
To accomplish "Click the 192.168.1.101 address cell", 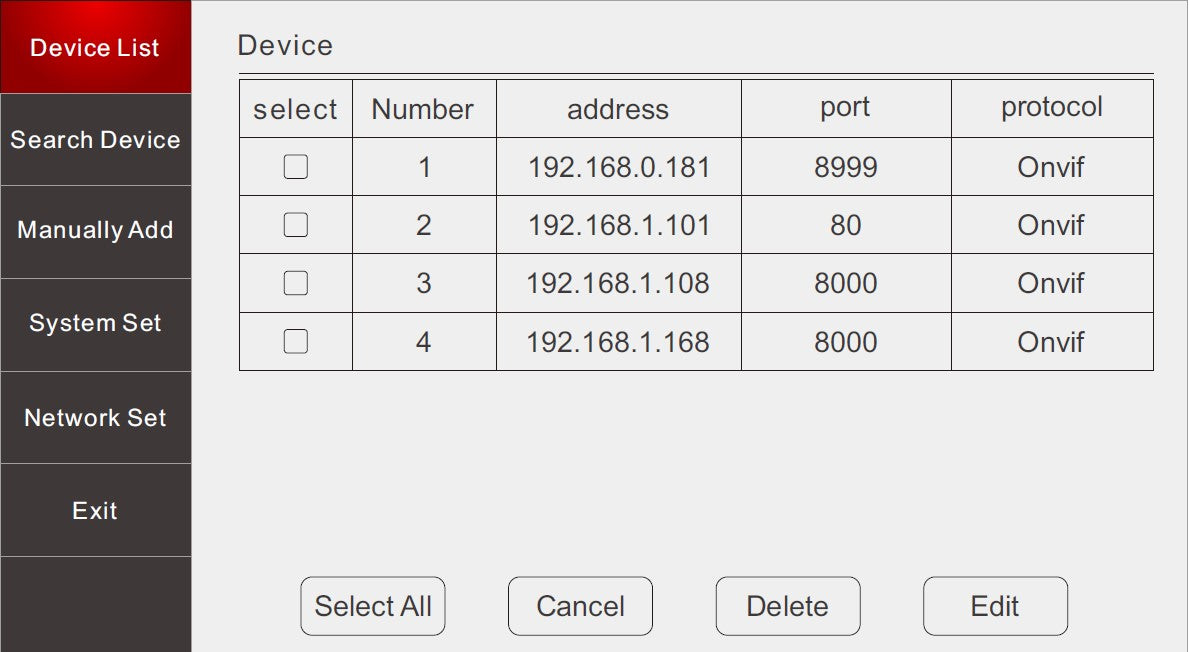I will click(x=619, y=225).
